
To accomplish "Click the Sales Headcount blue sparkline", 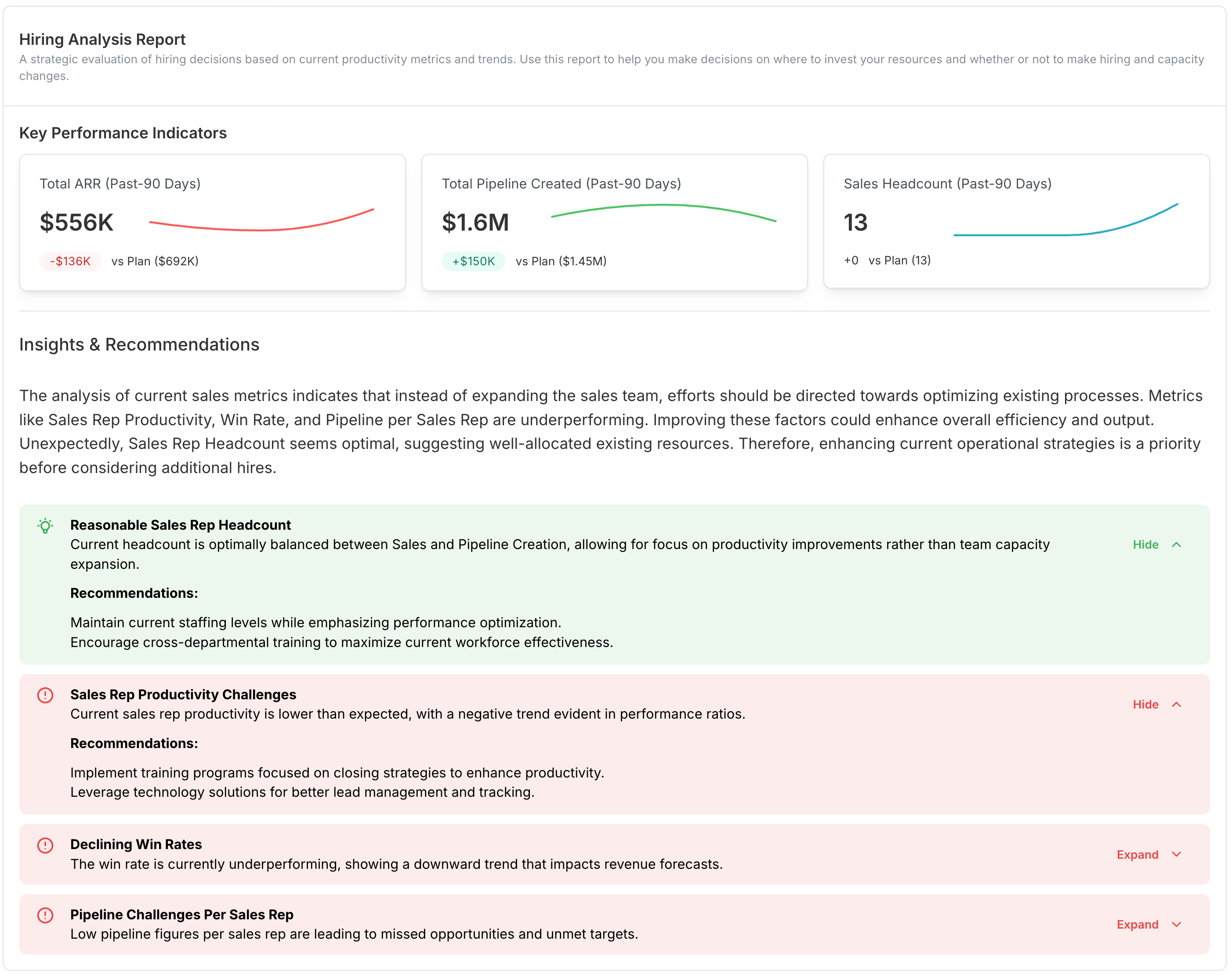I will pos(1066,220).
